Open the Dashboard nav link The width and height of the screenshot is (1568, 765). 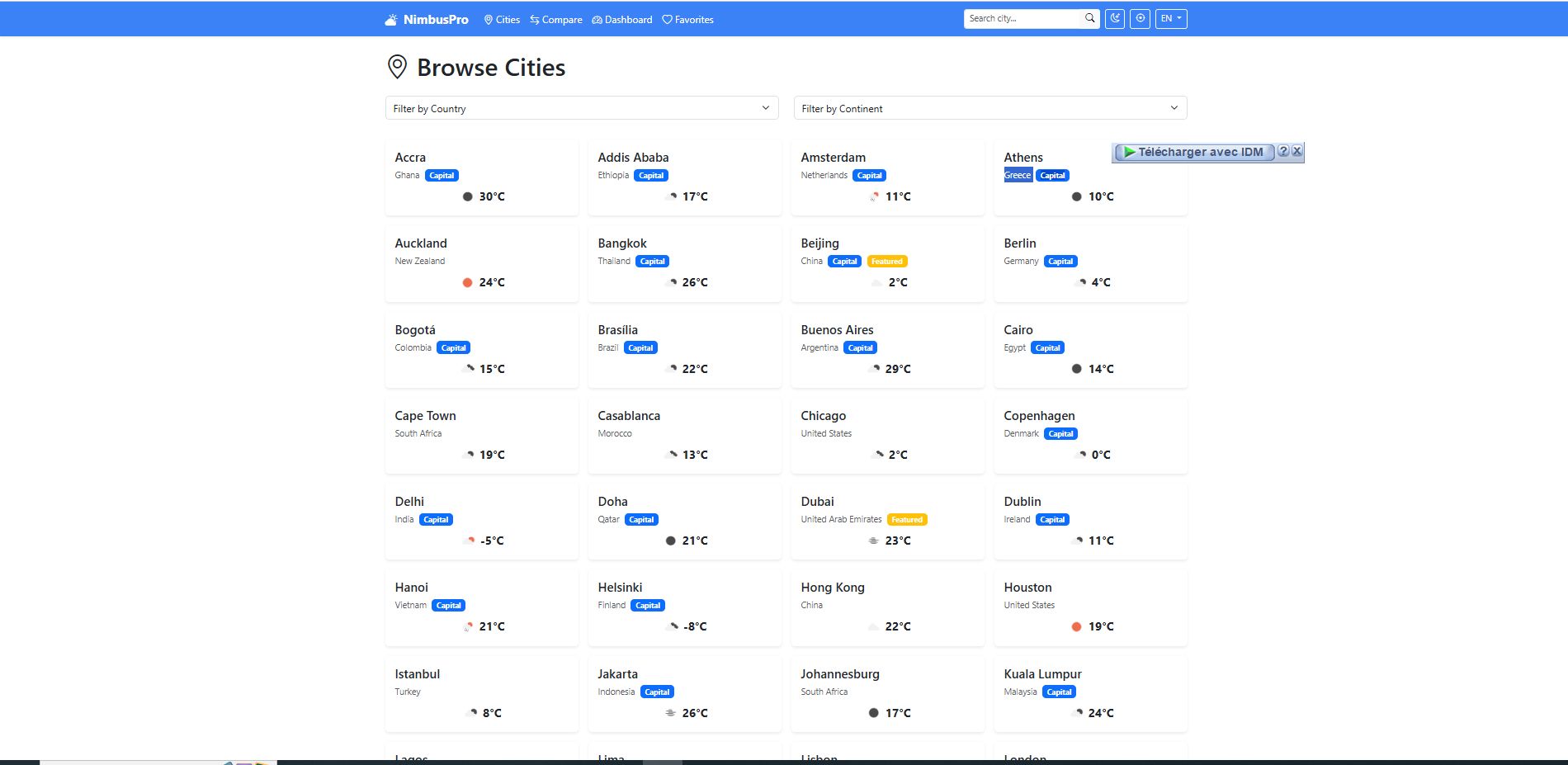(x=621, y=20)
